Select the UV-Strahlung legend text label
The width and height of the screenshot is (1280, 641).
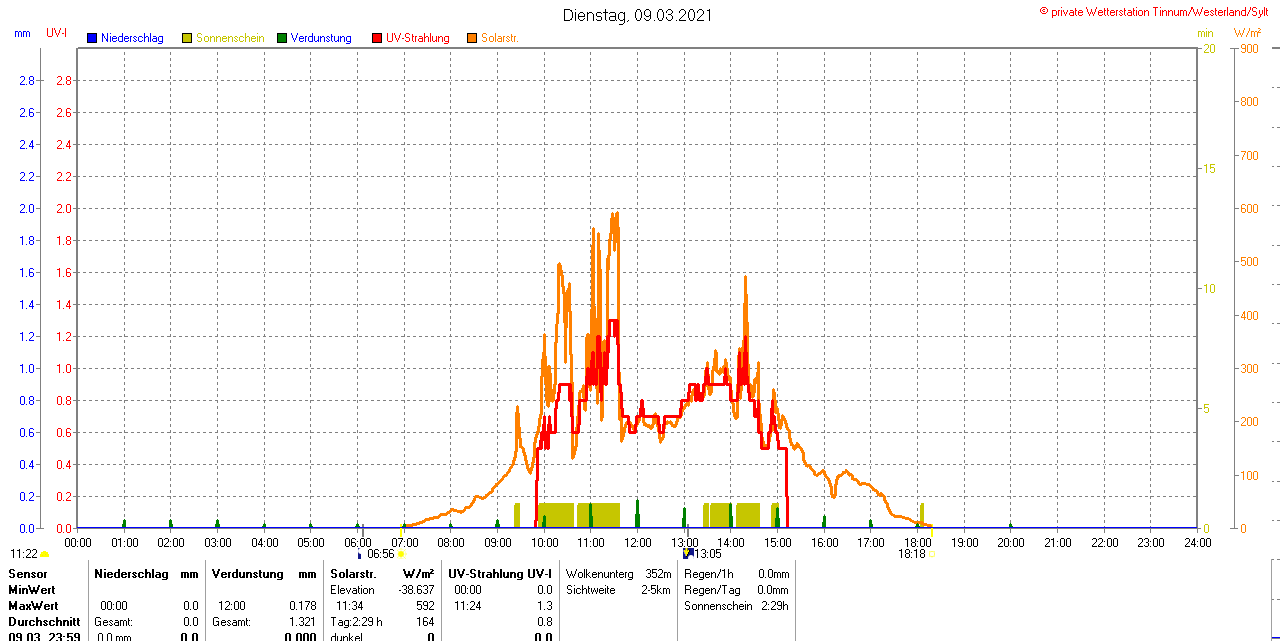(418, 38)
